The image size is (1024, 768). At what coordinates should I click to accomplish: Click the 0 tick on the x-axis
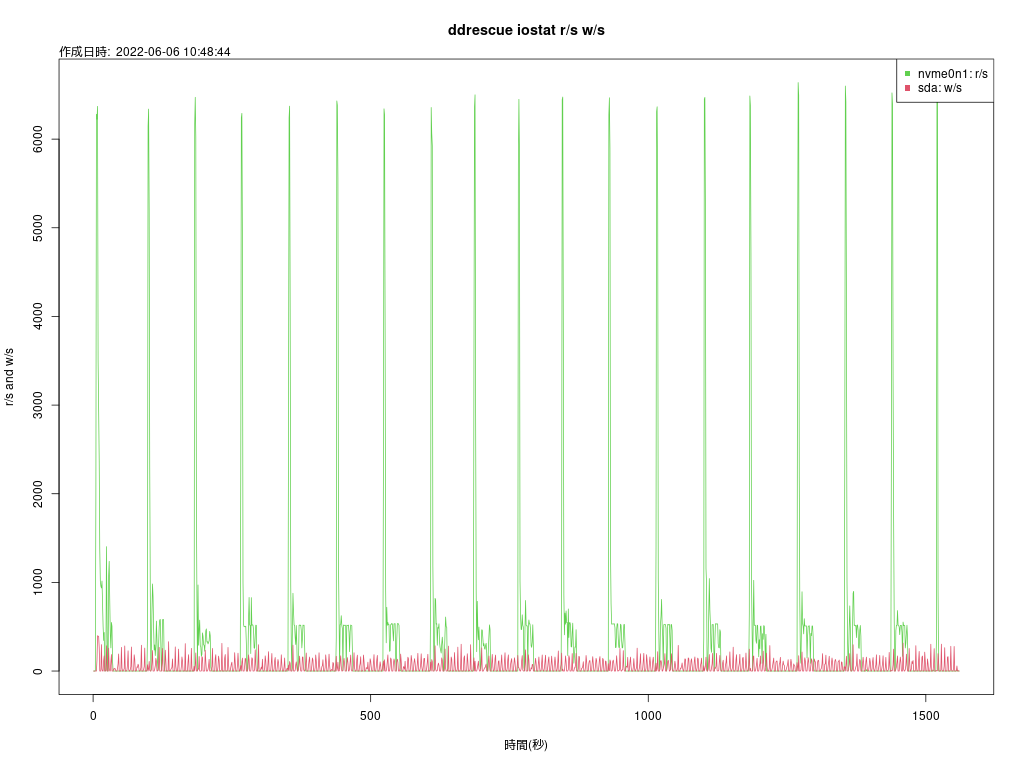pyautogui.click(x=93, y=716)
